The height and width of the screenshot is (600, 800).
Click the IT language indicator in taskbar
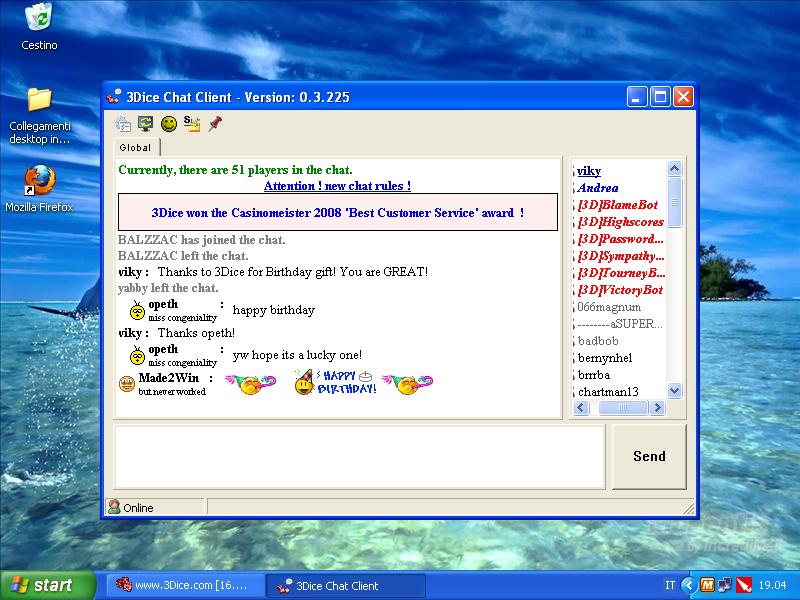point(669,585)
